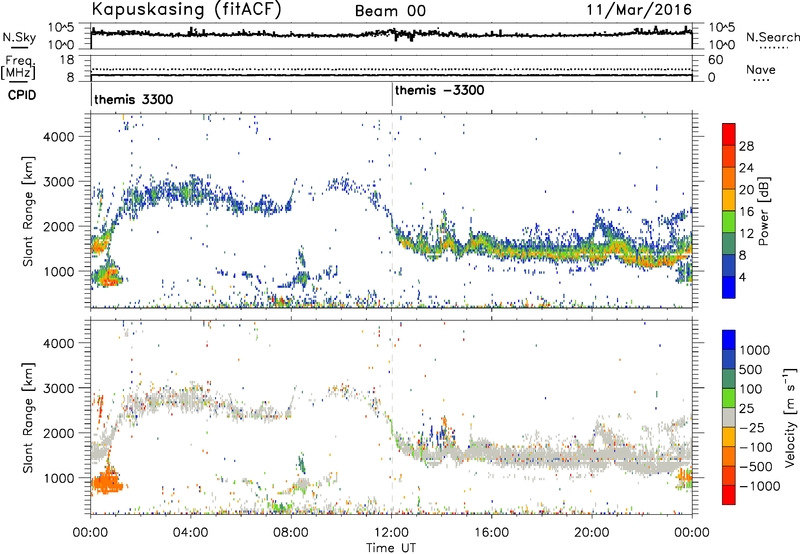Click the '60' Nave axis label
The width and height of the screenshot is (800, 554).
[x=715, y=60]
